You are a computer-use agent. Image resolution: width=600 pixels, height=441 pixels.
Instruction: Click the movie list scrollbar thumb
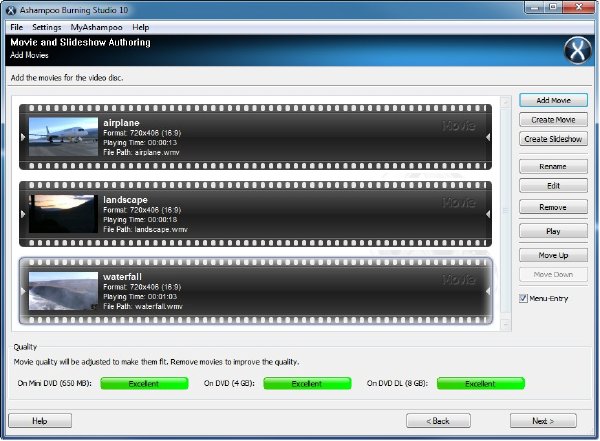point(505,211)
